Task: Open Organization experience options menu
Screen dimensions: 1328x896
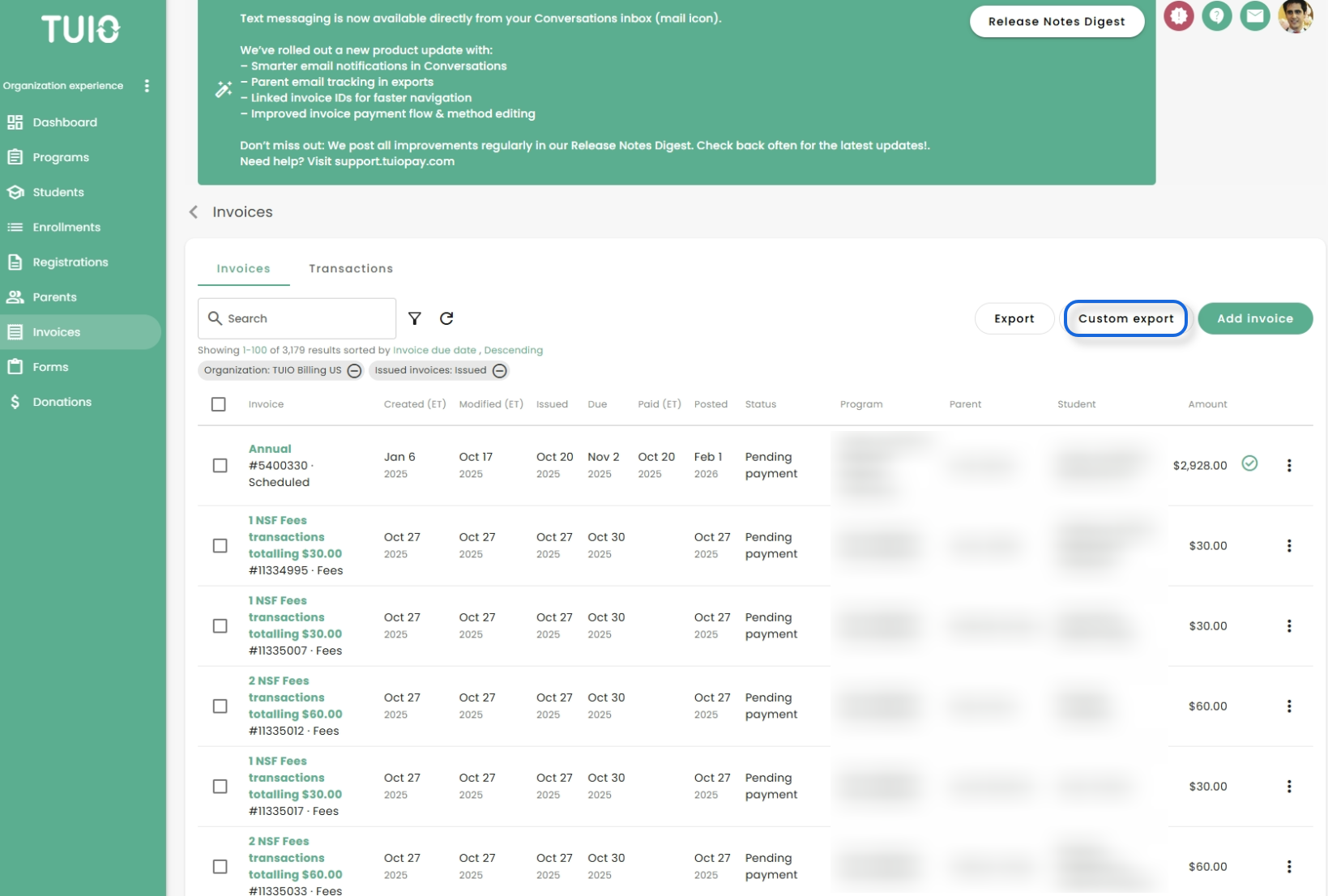Action: [147, 86]
